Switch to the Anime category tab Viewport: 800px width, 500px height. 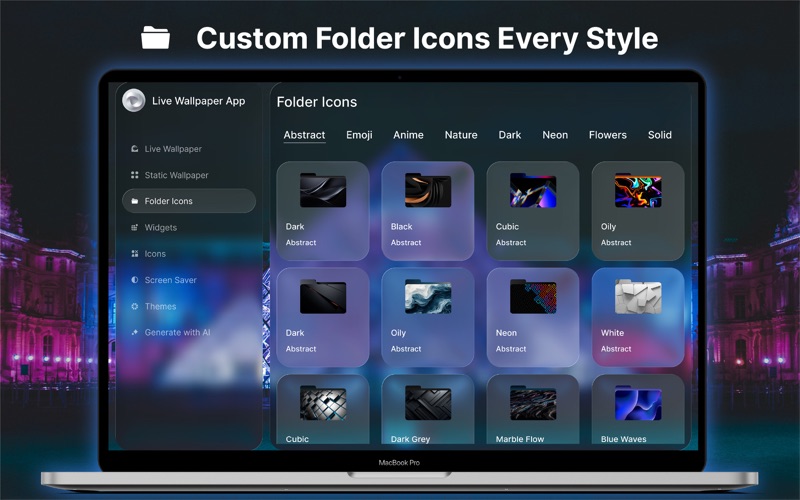pos(408,135)
